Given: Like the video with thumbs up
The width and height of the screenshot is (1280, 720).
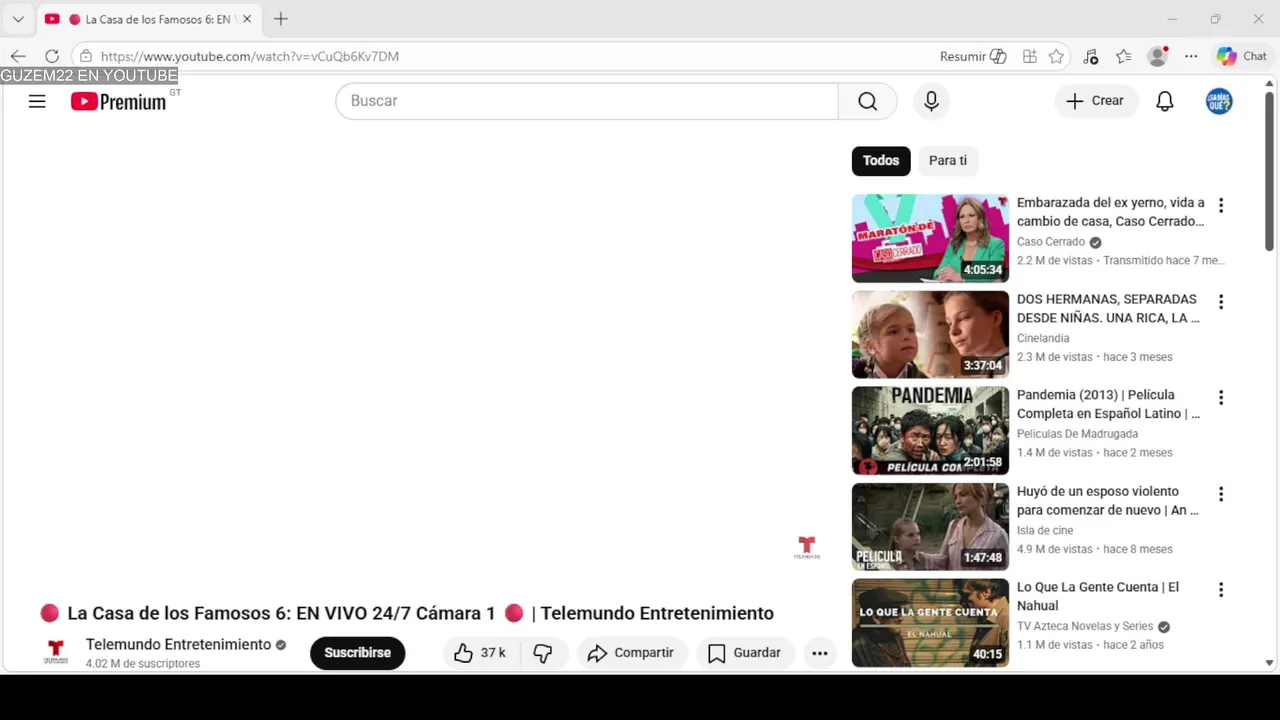Looking at the screenshot, I should pos(480,653).
